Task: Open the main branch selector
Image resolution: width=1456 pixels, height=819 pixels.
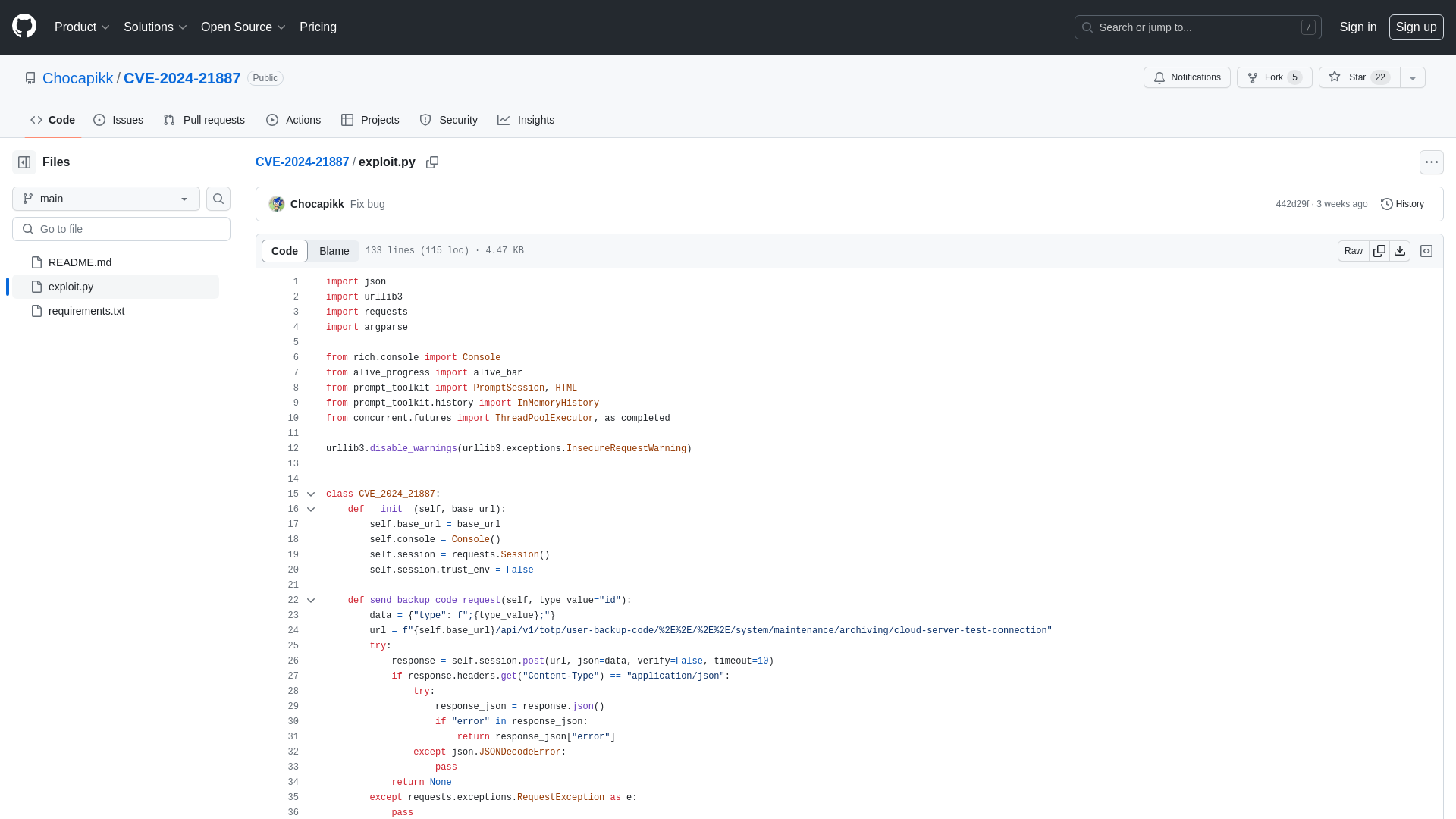Action: click(106, 199)
